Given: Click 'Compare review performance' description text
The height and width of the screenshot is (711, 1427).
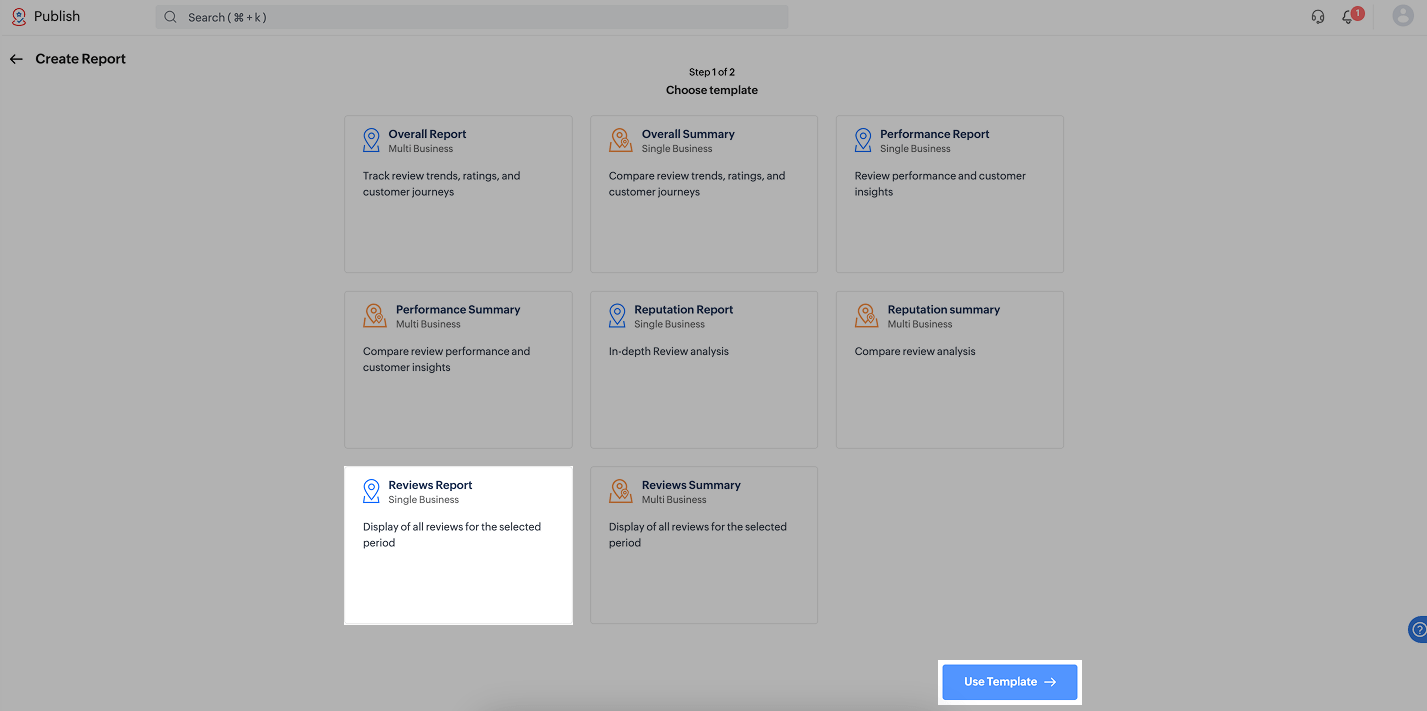Looking at the screenshot, I should pos(446,360).
